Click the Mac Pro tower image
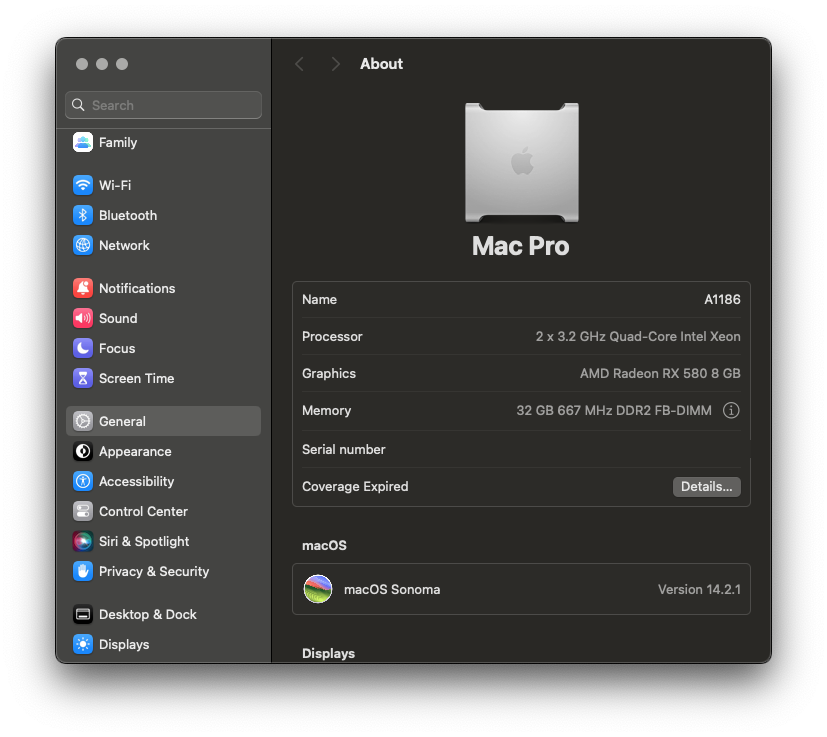 [522, 162]
